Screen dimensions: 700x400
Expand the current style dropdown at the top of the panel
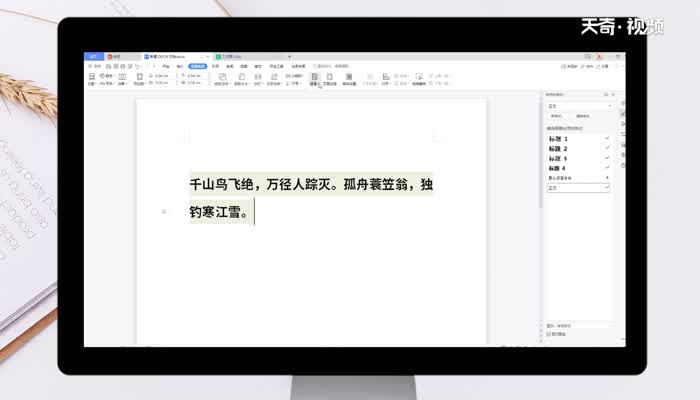[610, 106]
